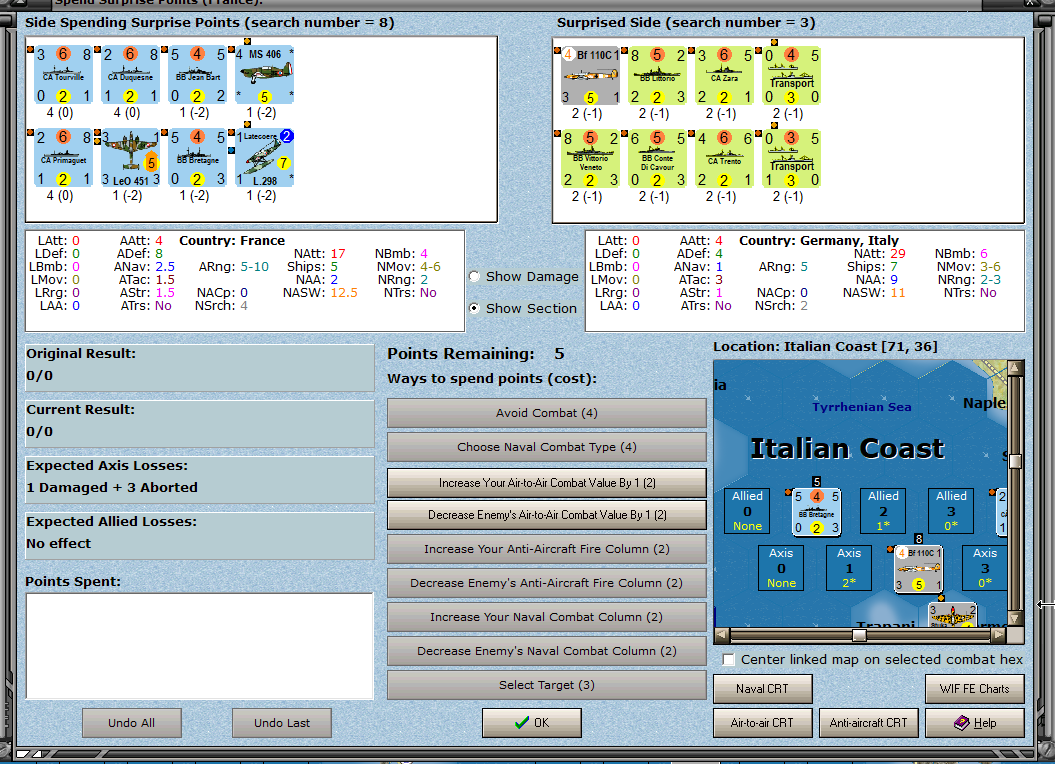The image size is (1055, 764).
Task: Open the Help button
Action: point(974,723)
